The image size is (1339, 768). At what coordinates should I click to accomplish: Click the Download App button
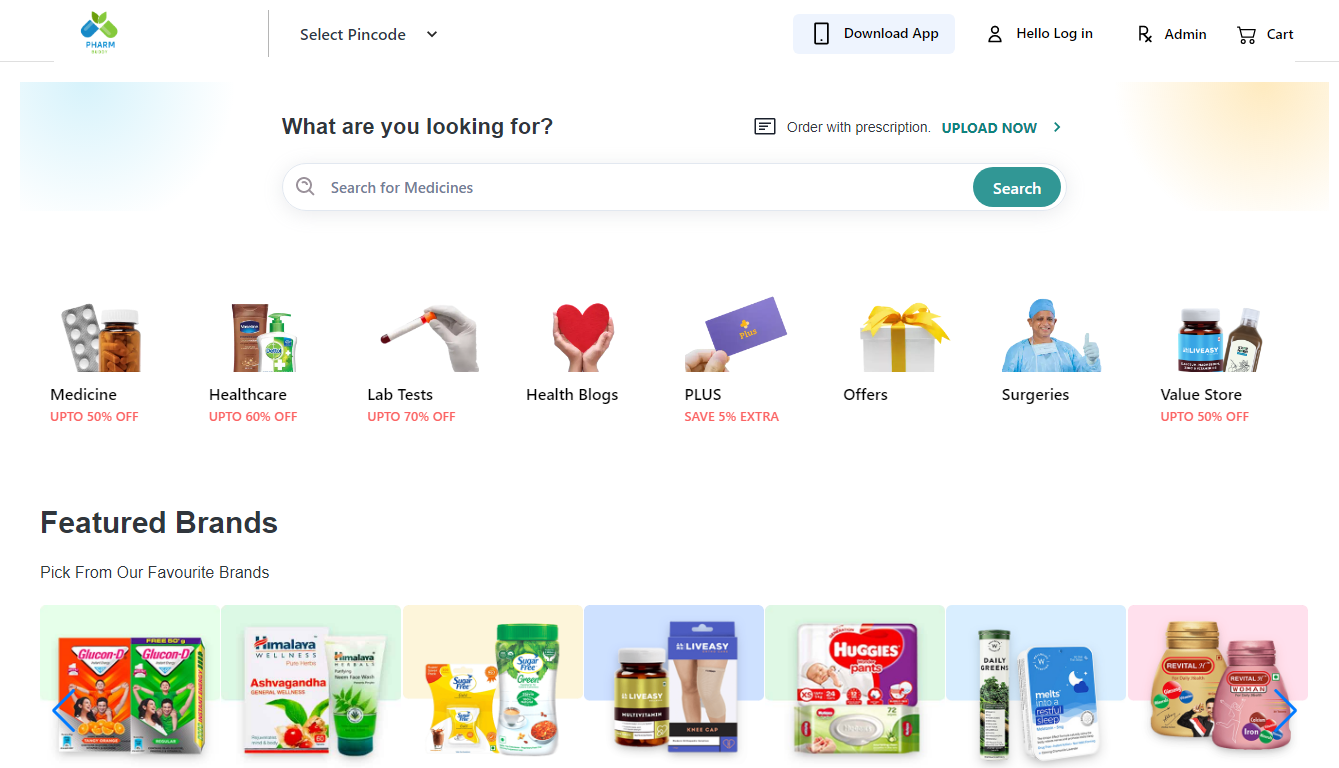(x=873, y=34)
